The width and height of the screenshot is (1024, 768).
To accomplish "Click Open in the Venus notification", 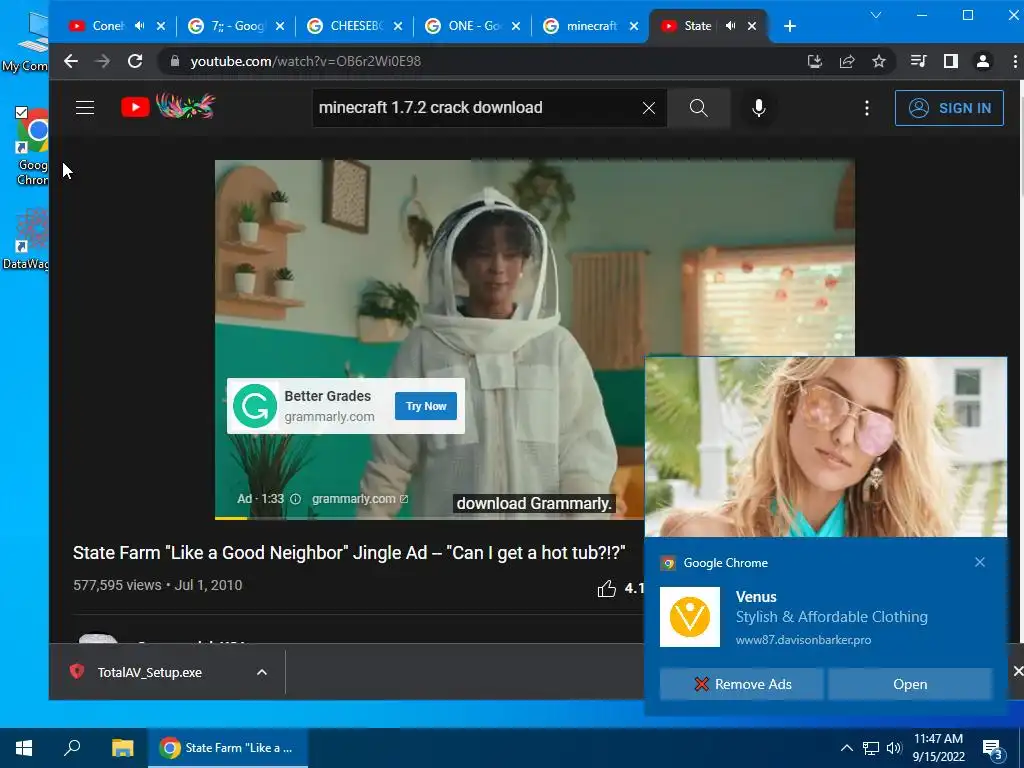I will tap(910, 684).
